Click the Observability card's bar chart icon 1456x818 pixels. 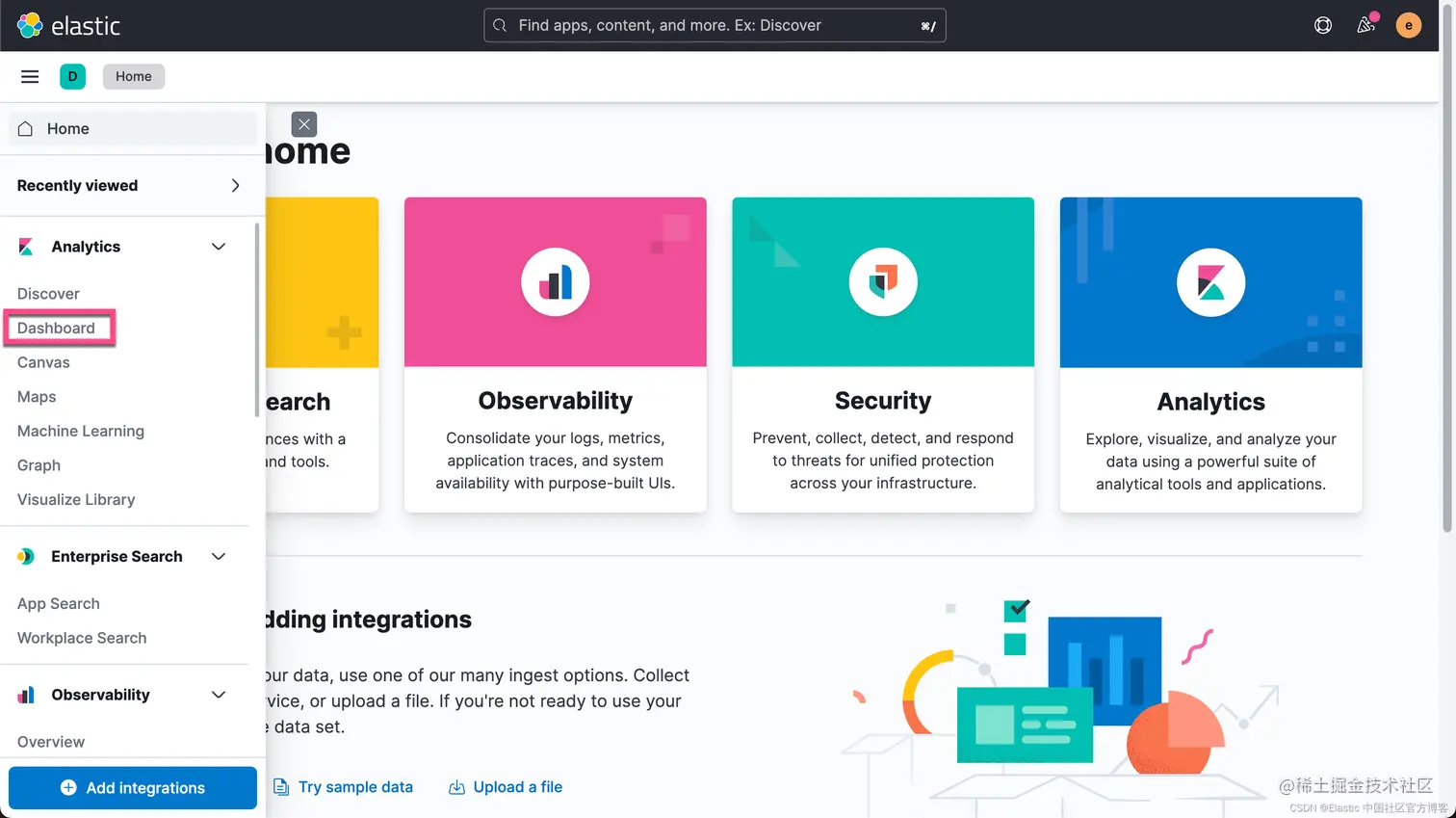click(556, 282)
